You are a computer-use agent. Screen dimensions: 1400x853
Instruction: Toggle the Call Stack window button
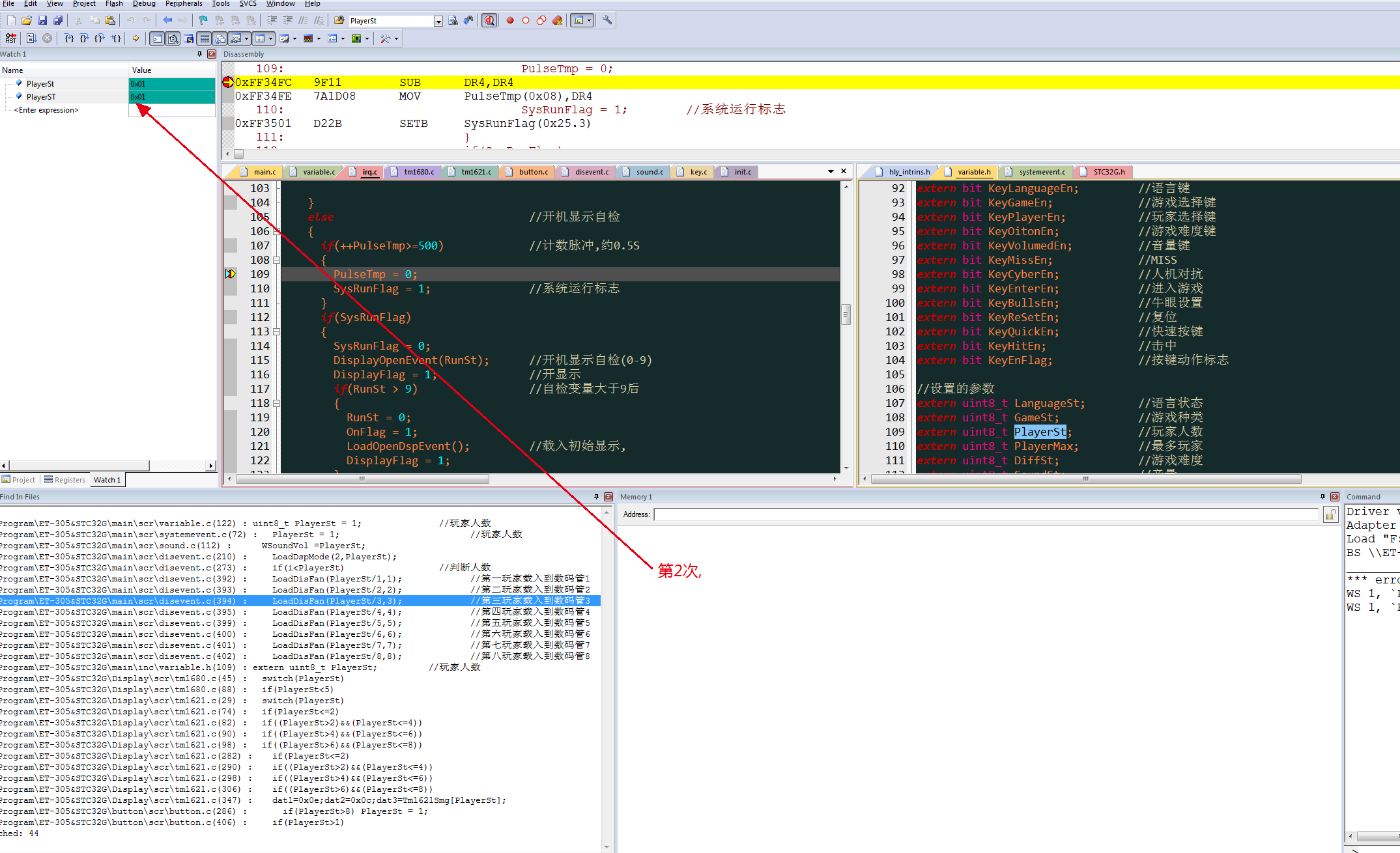click(x=220, y=39)
